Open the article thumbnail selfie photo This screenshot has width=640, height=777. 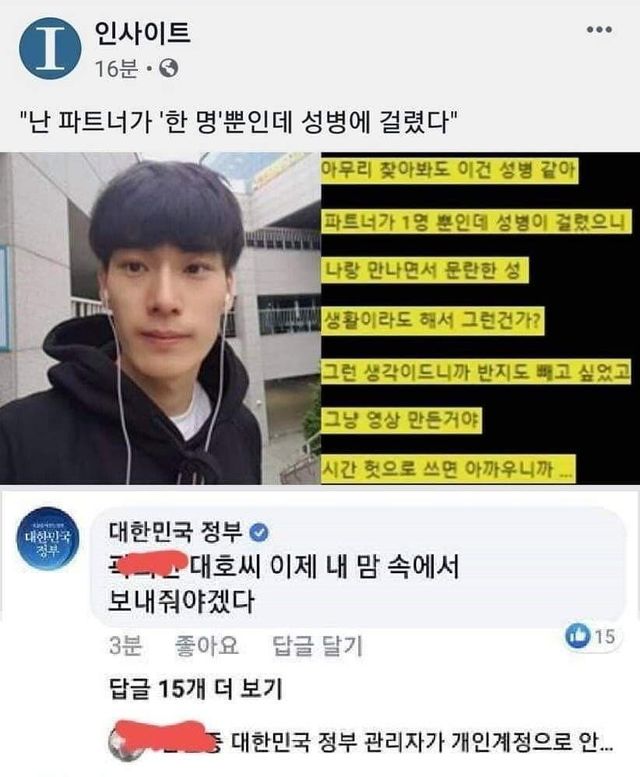click(x=160, y=318)
